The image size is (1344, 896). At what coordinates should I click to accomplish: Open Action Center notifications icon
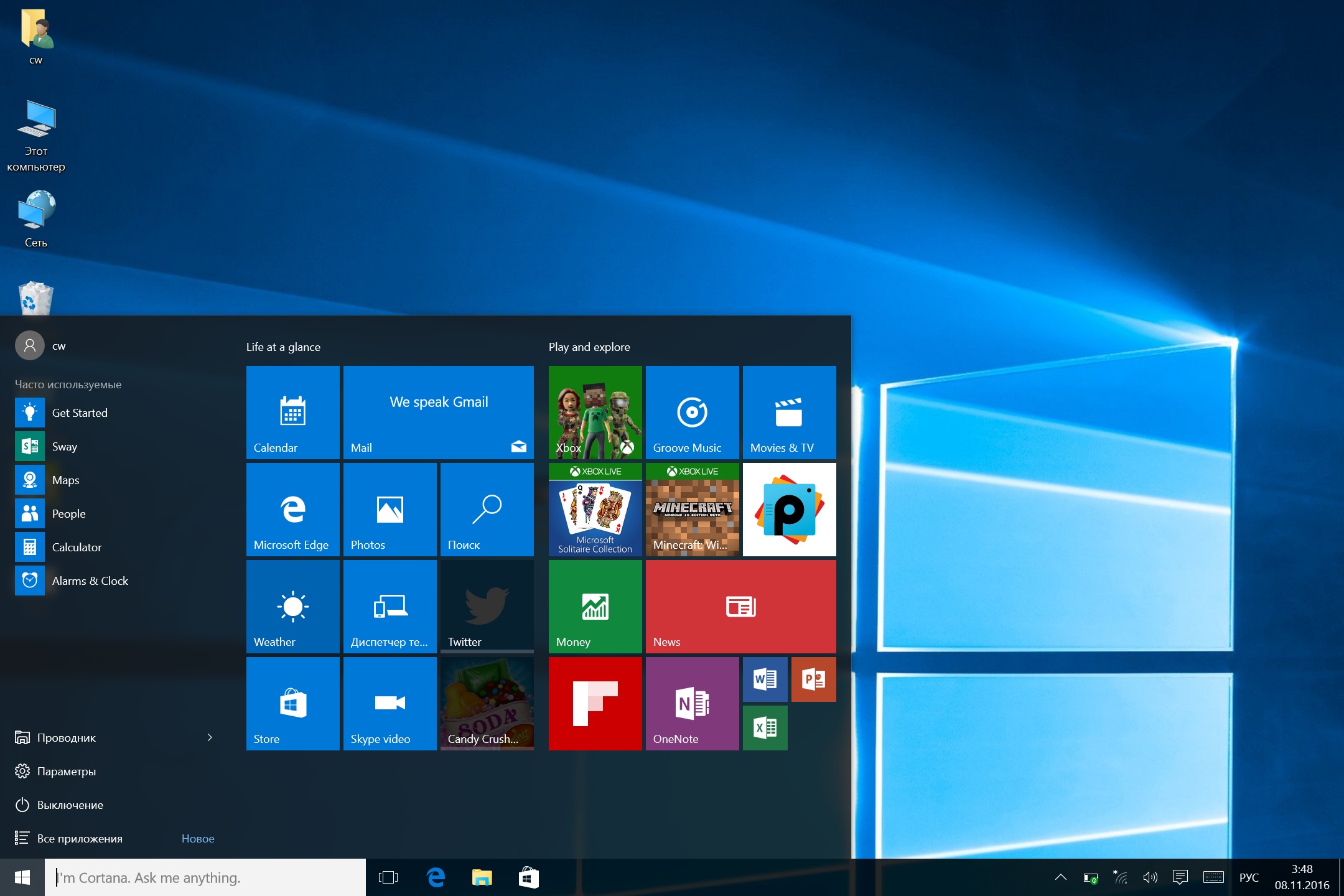coord(1180,877)
